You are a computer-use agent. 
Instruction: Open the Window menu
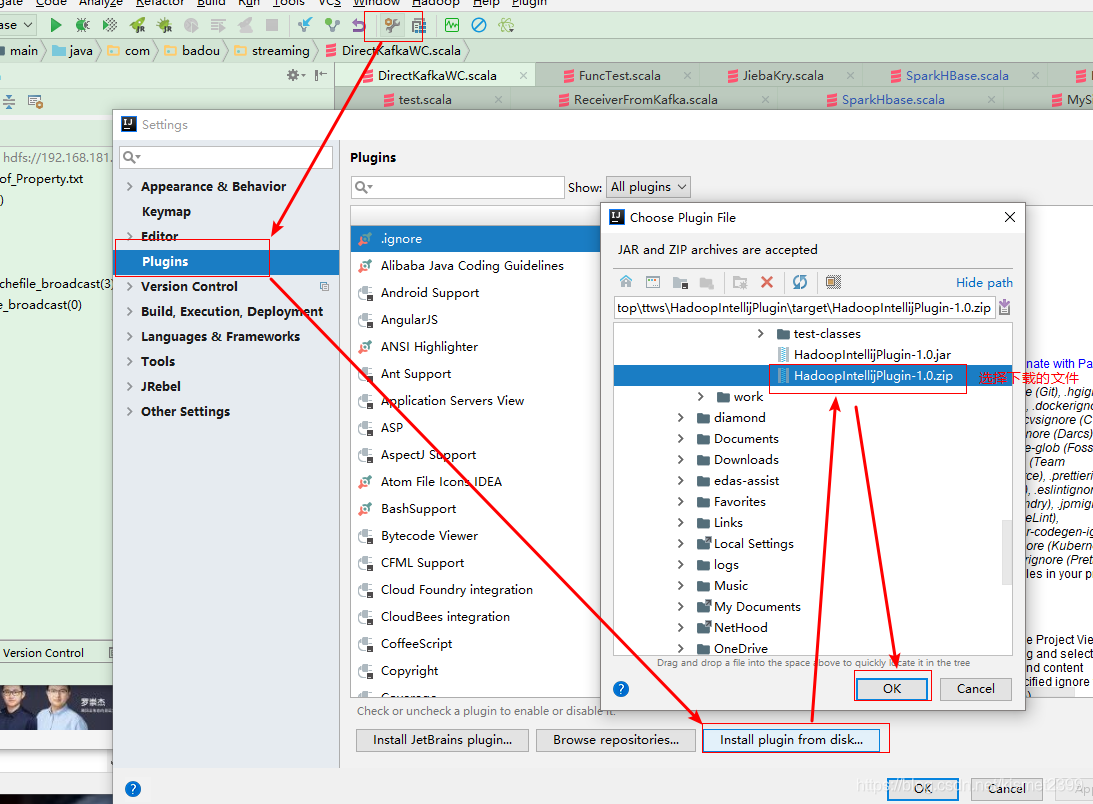click(x=376, y=3)
